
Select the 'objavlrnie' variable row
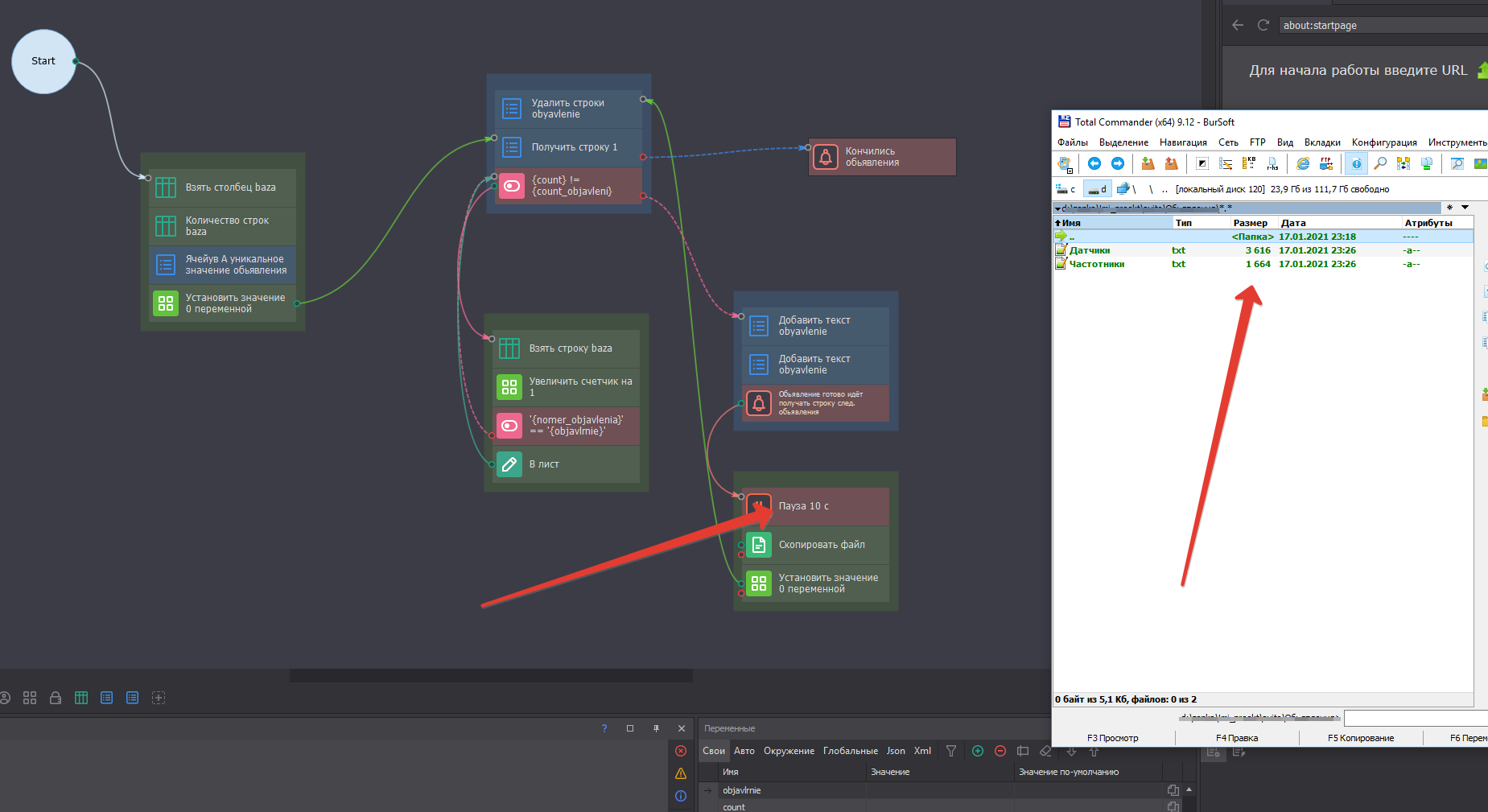[940, 790]
